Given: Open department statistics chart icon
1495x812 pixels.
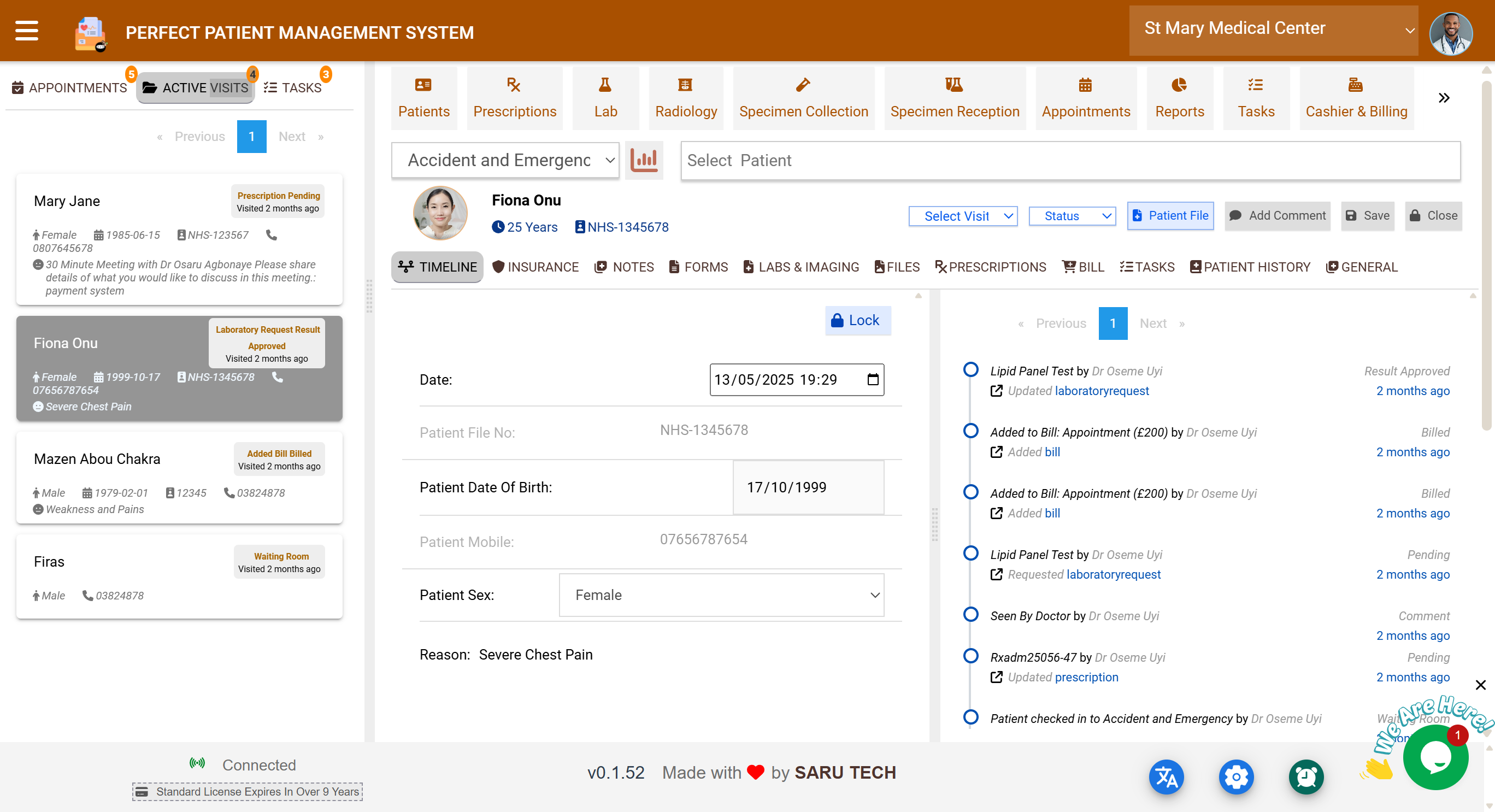Looking at the screenshot, I should pos(644,160).
